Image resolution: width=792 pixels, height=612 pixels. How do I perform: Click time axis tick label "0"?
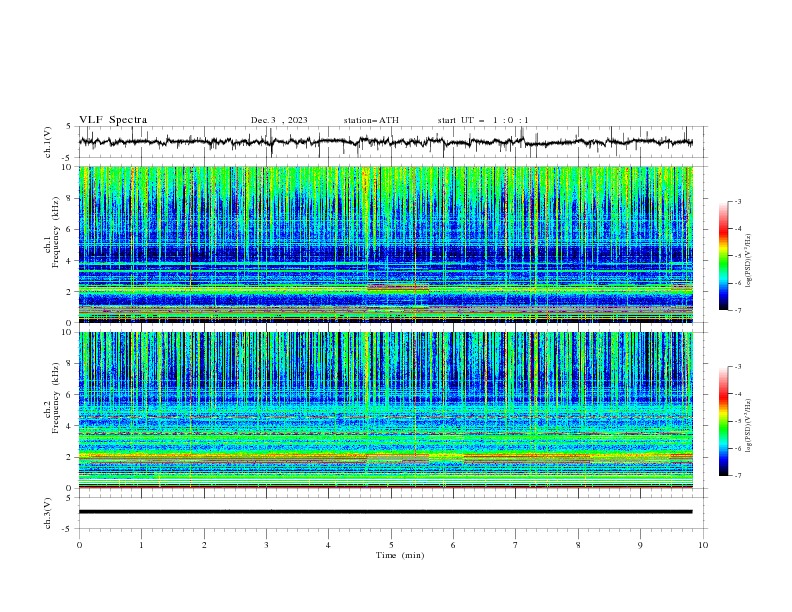pos(79,545)
